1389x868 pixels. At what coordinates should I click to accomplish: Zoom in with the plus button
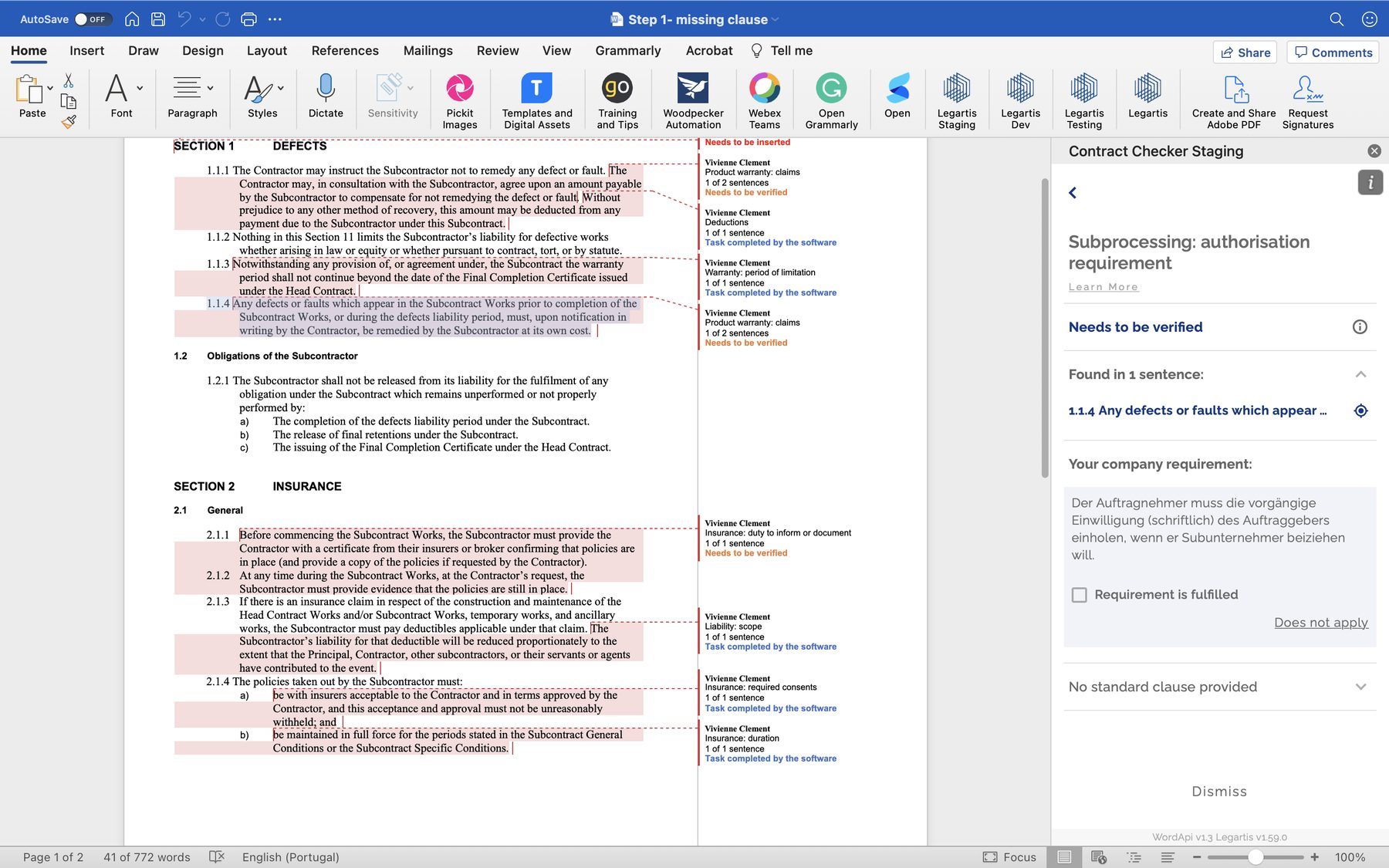(1314, 857)
